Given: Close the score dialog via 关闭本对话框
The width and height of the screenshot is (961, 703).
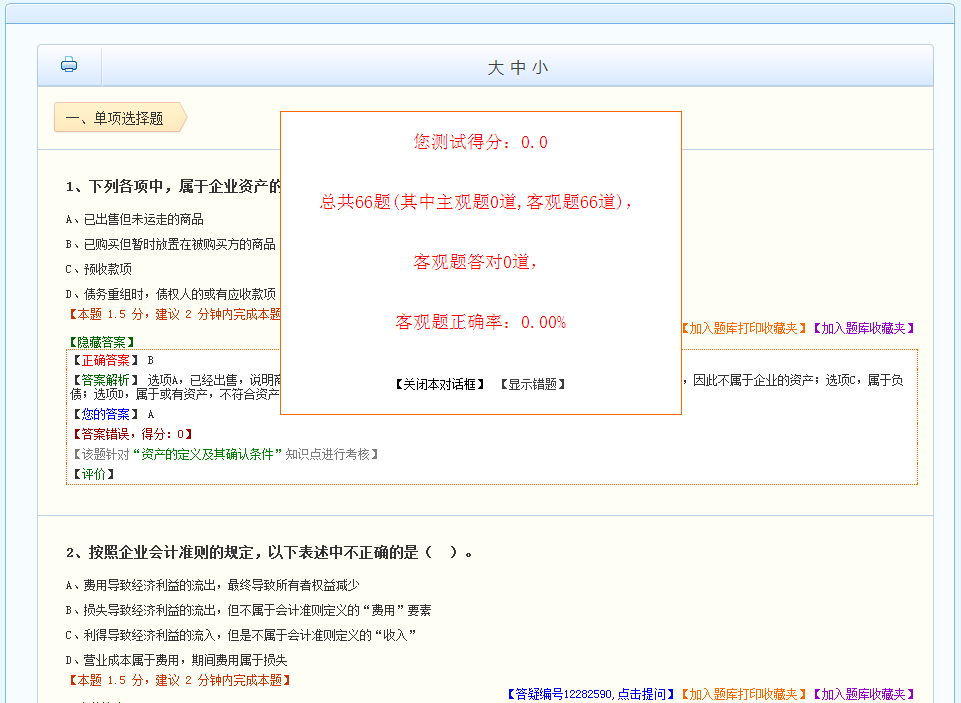Looking at the screenshot, I should click(x=440, y=385).
